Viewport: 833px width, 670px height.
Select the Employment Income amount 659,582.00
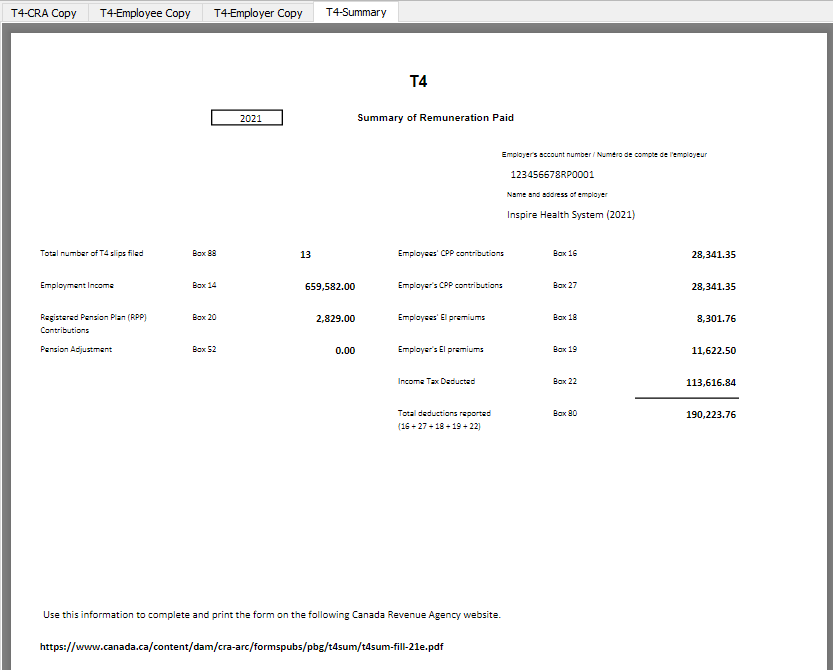tap(330, 286)
